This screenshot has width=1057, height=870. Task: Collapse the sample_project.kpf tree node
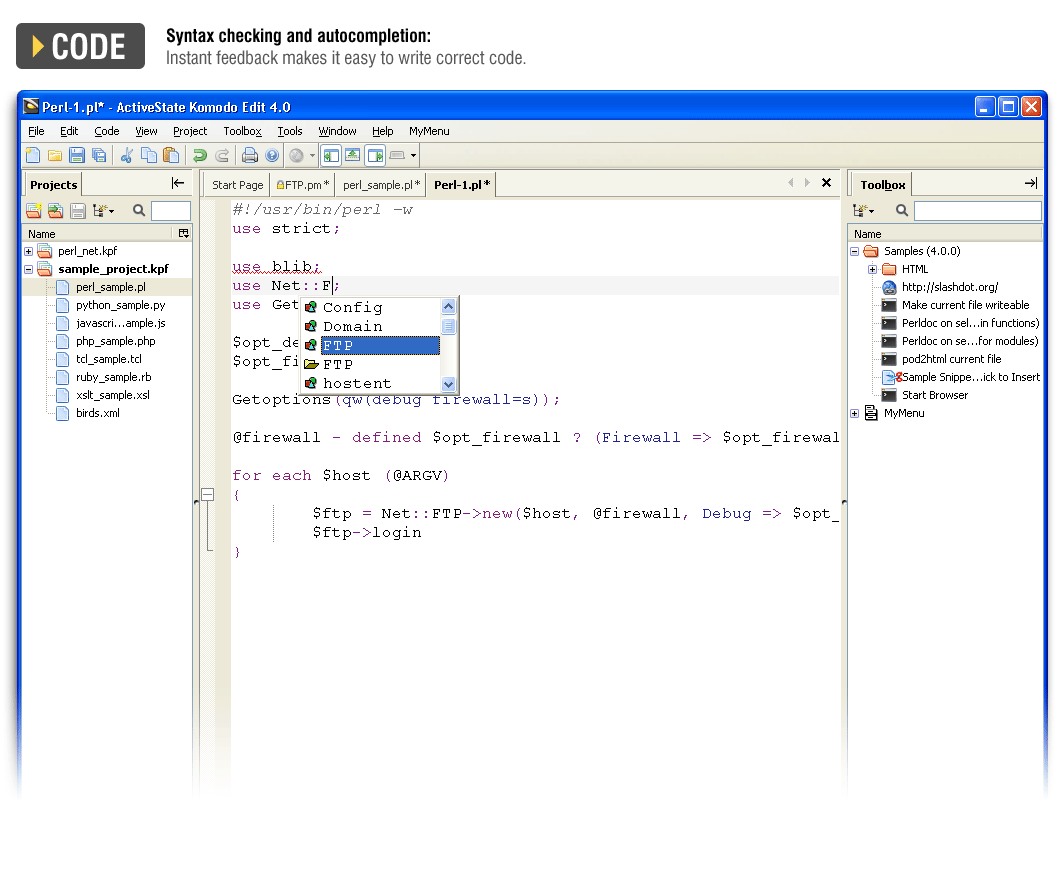click(29, 269)
